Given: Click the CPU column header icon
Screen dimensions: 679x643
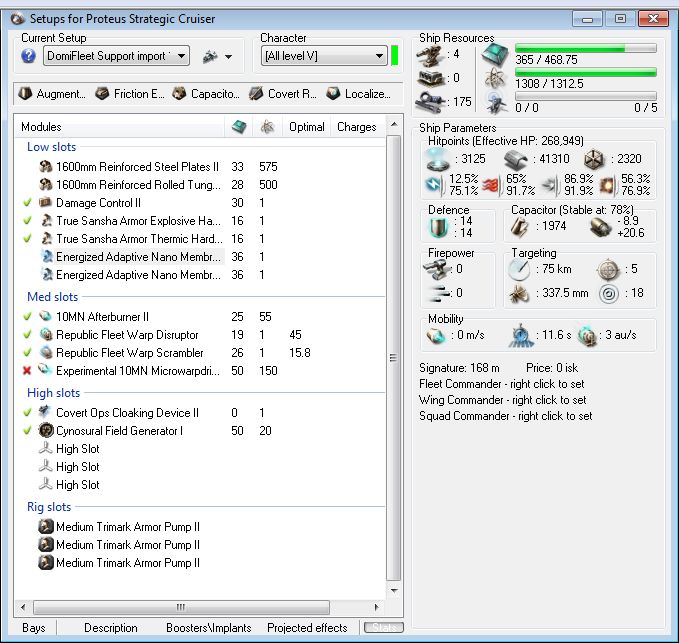Looking at the screenshot, I should coord(239,127).
